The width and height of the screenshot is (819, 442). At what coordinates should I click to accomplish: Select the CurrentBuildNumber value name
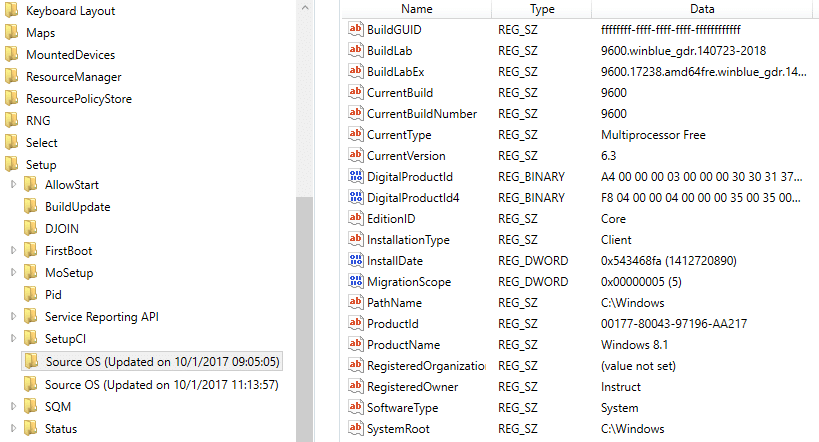(x=422, y=113)
